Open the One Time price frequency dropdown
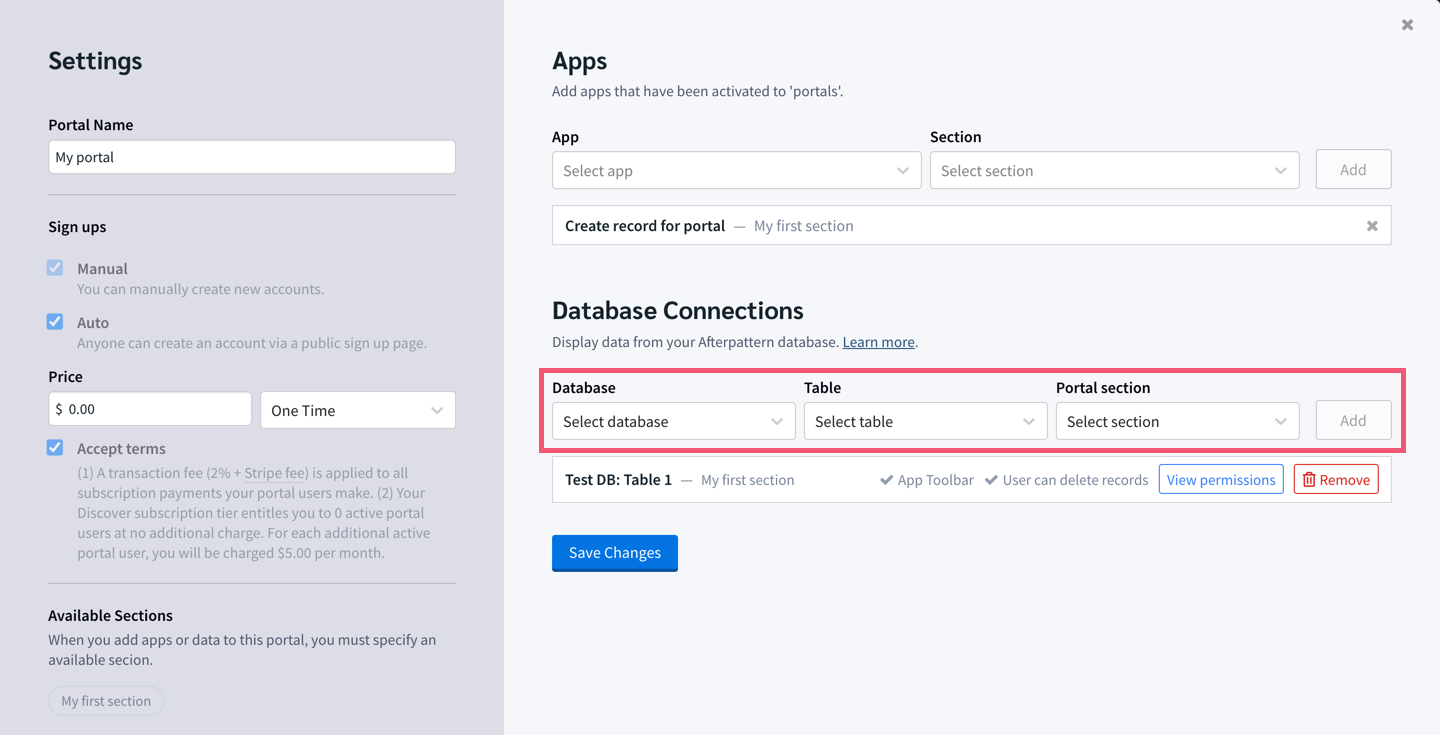Image resolution: width=1440 pixels, height=735 pixels. tap(357, 410)
